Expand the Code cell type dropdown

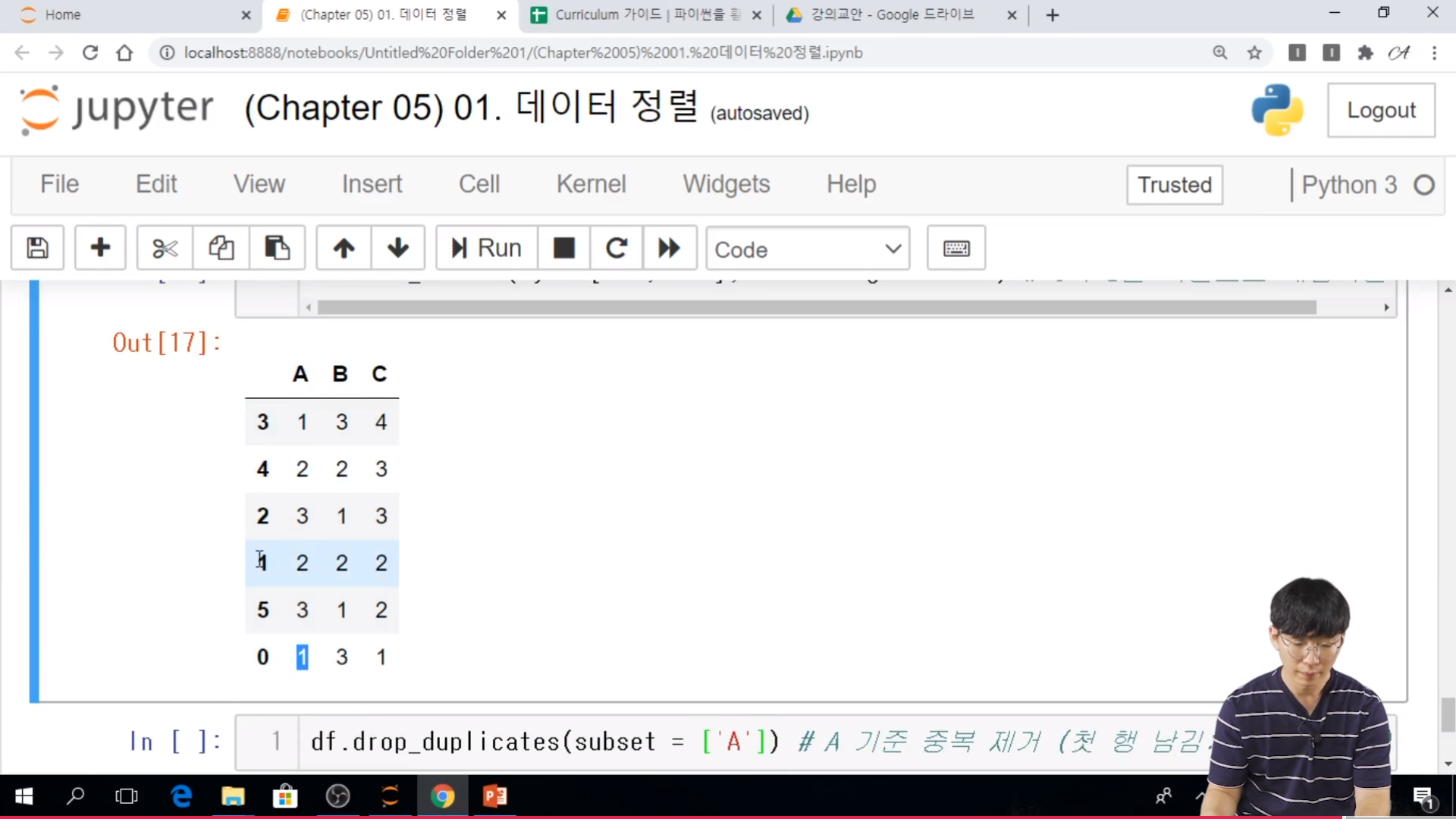coord(807,249)
